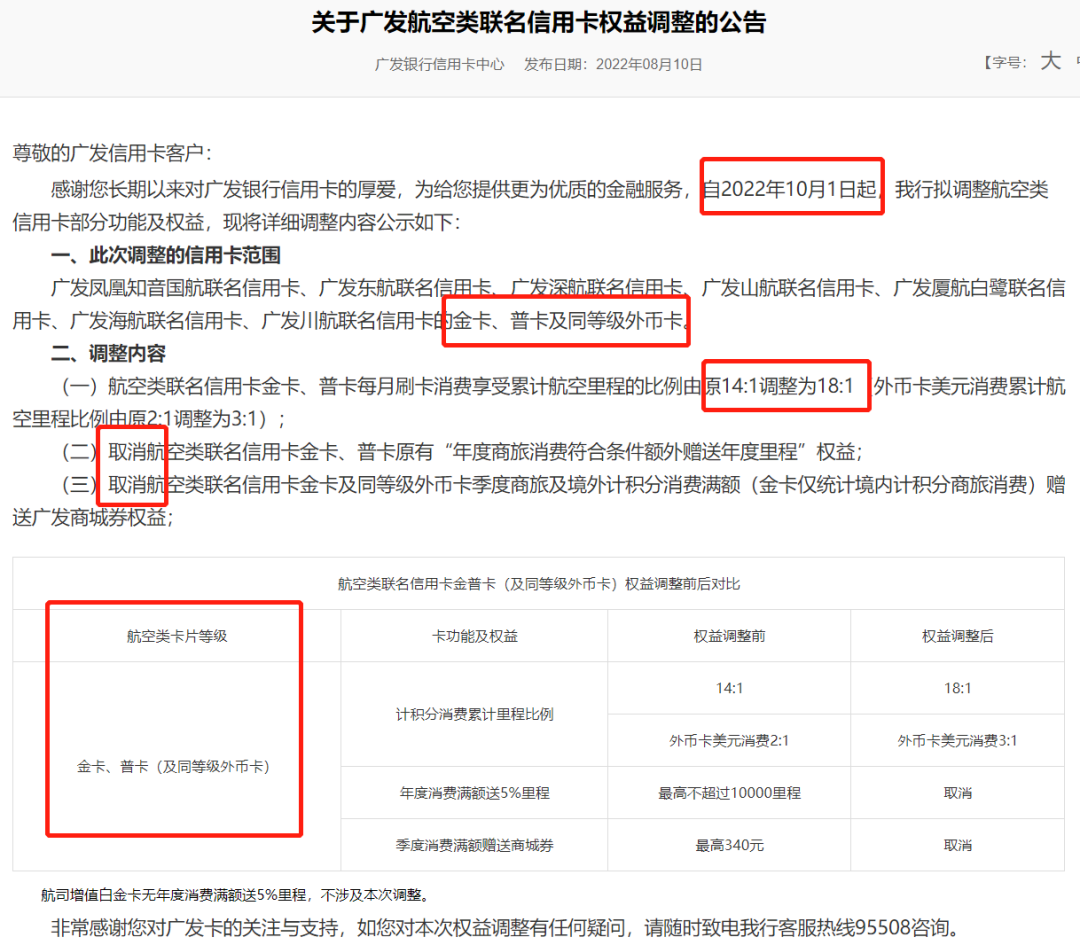
Task: Click table cell 最高340元
Action: 729,845
